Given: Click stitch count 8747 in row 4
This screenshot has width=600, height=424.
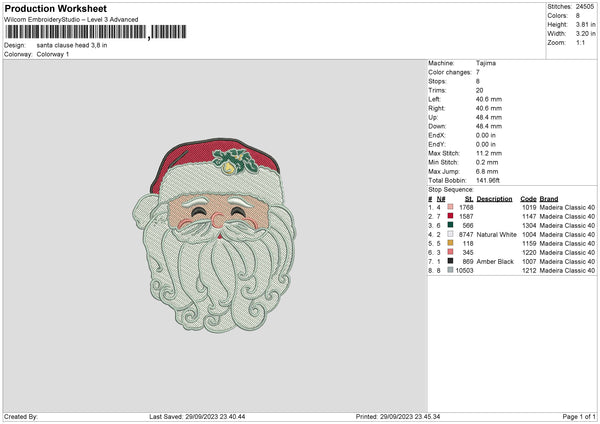Looking at the screenshot, I should [466, 235].
